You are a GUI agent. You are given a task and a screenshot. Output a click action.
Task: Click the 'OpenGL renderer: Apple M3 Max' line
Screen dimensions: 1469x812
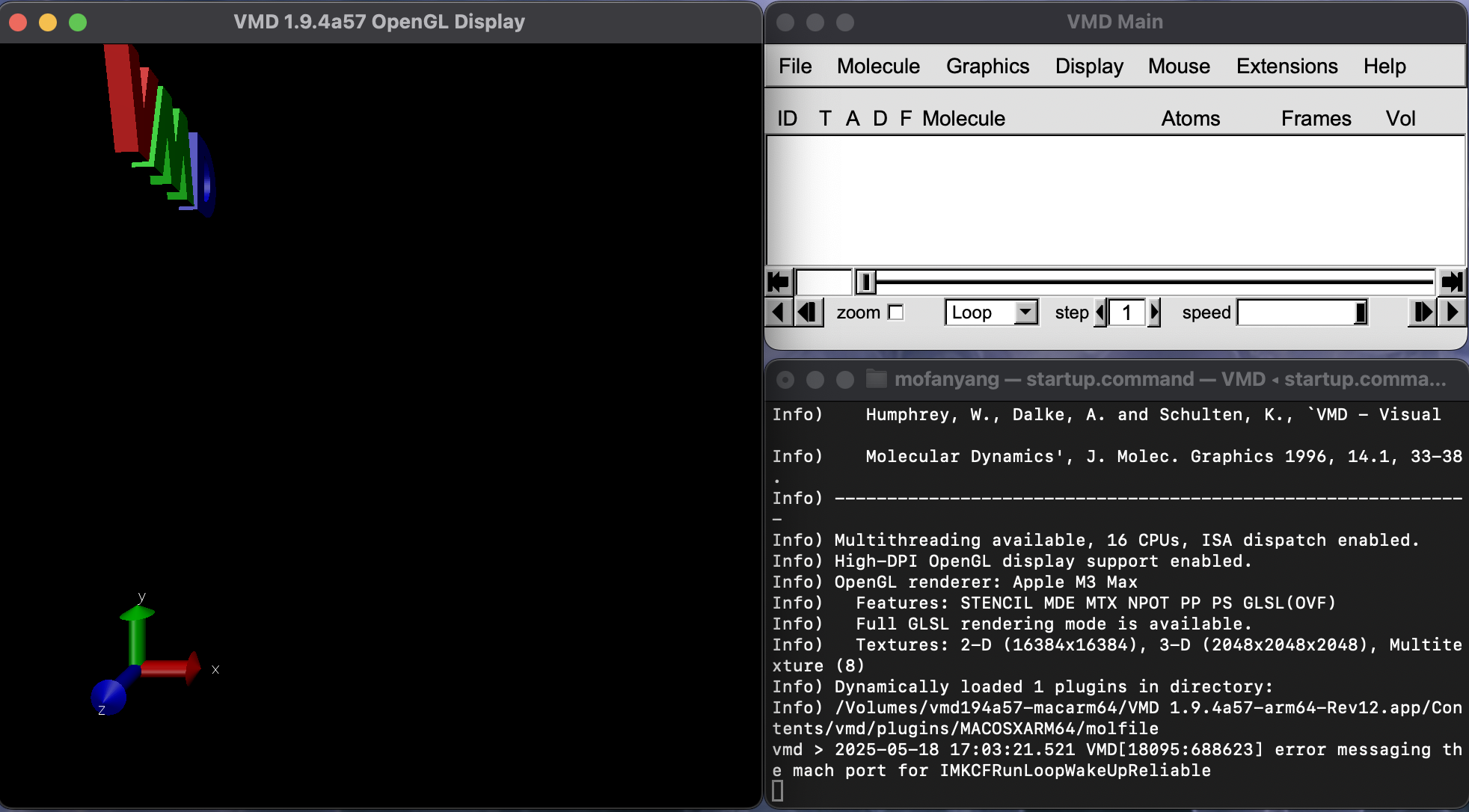coord(955,582)
